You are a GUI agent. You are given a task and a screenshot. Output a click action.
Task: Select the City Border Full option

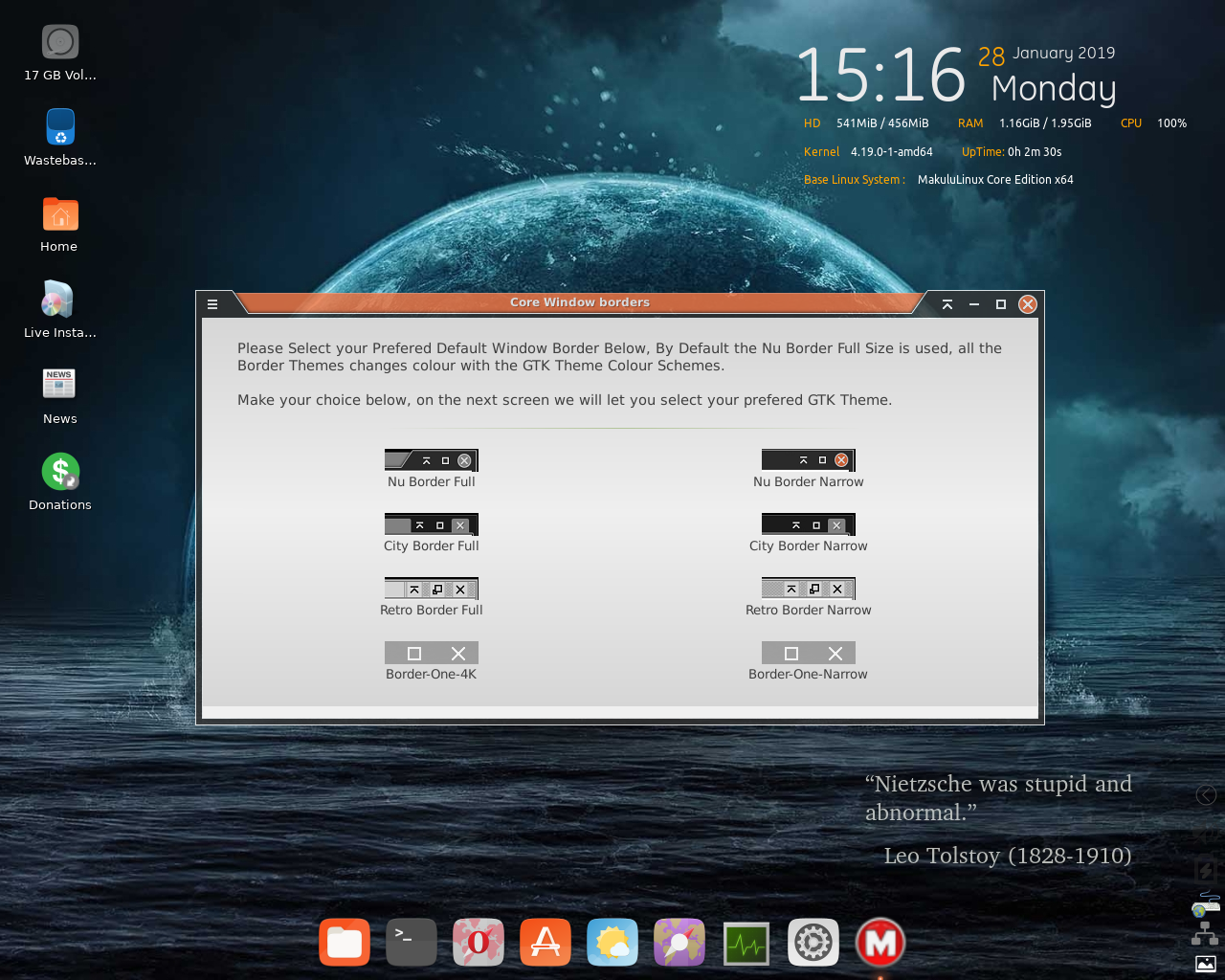431,533
